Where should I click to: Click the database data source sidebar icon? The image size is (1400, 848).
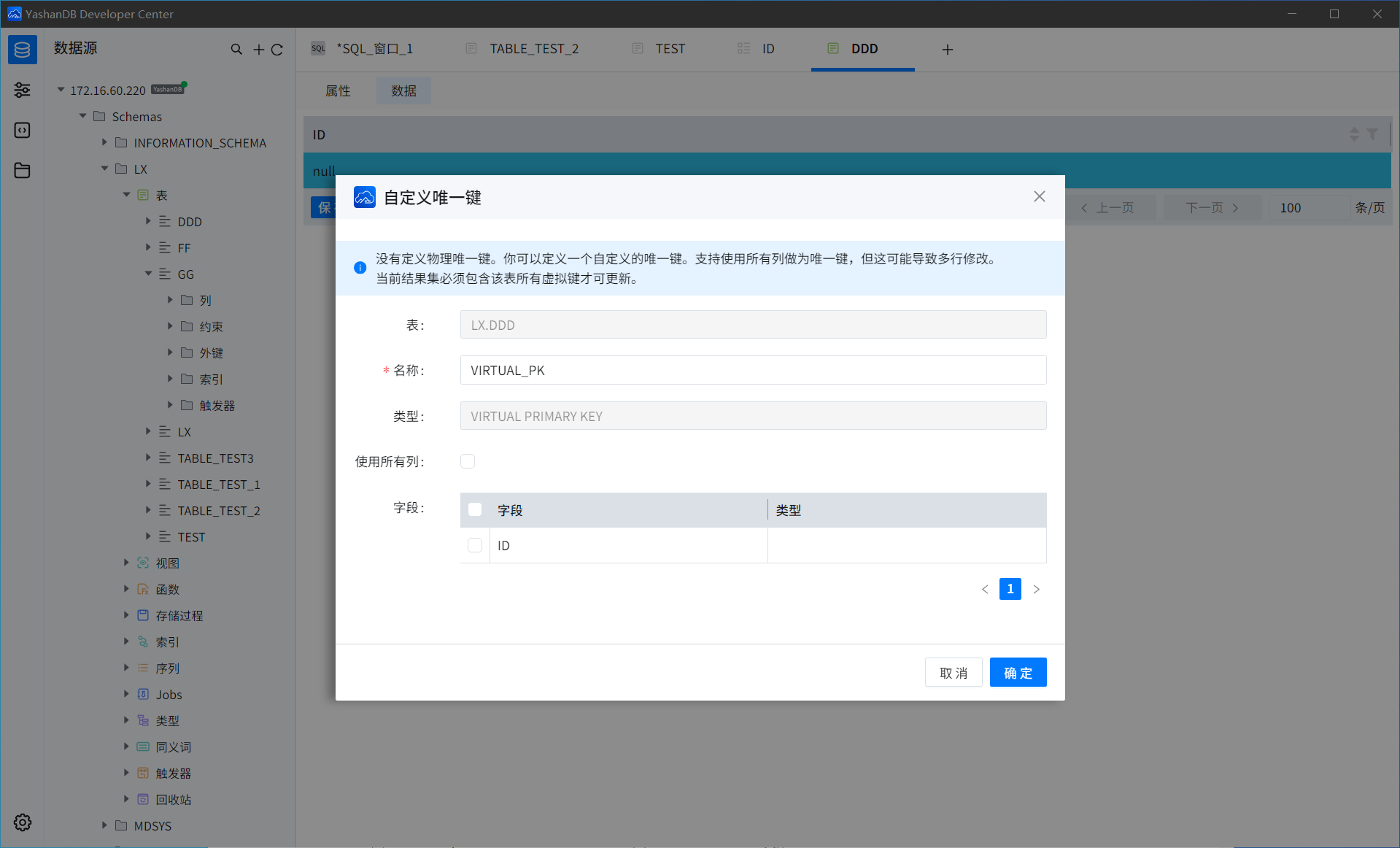coord(22,50)
